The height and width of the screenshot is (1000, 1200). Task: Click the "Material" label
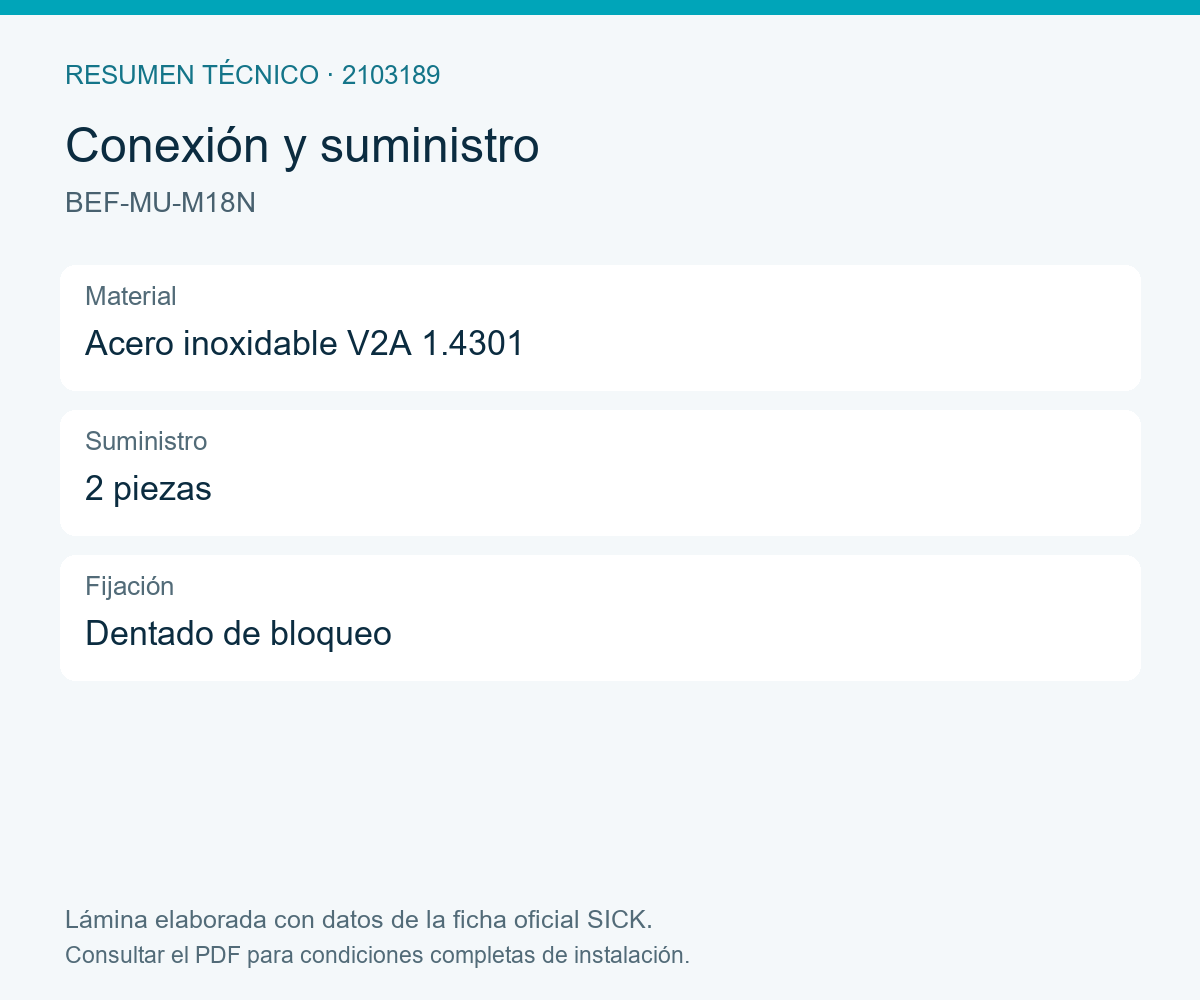[131, 296]
